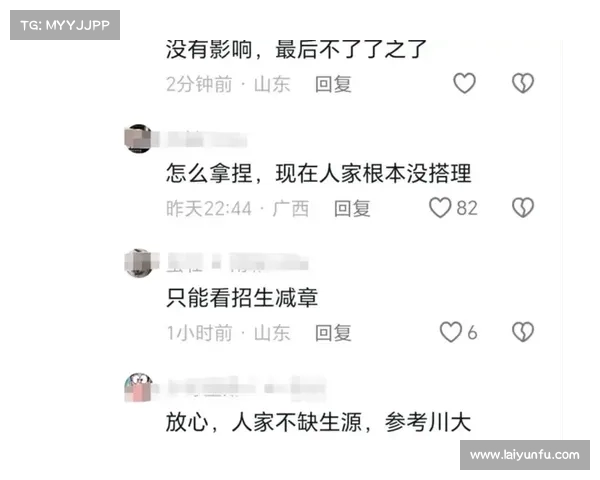
Task: Click the TG: MYYJJPP watermark label
Action: coord(65,25)
